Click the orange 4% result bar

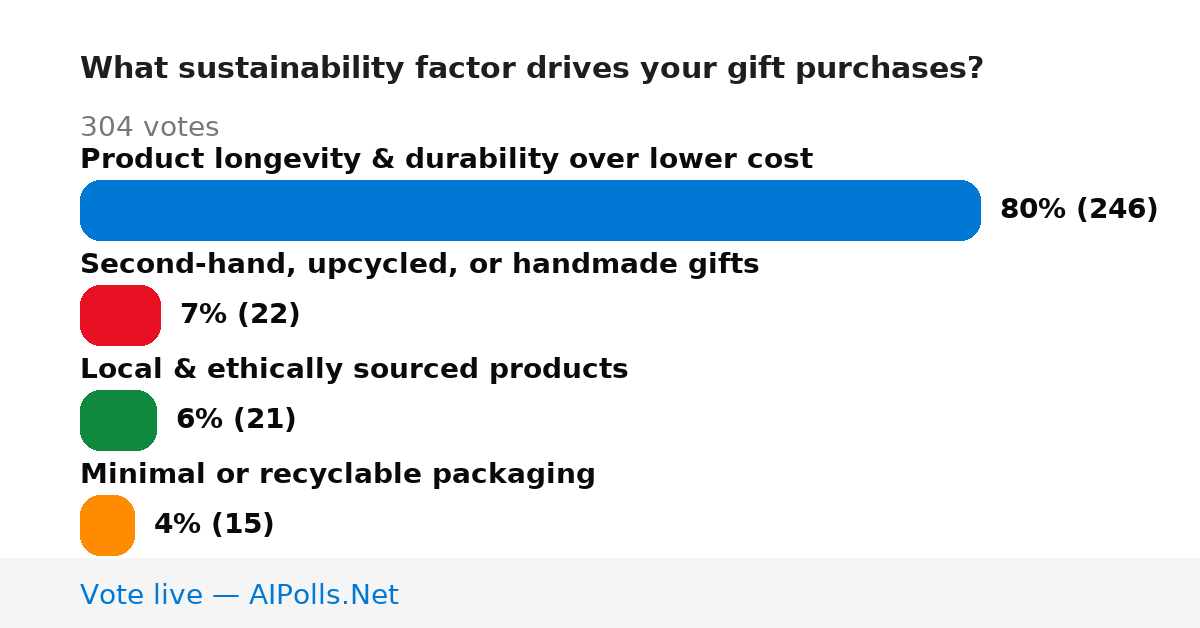tap(107, 525)
